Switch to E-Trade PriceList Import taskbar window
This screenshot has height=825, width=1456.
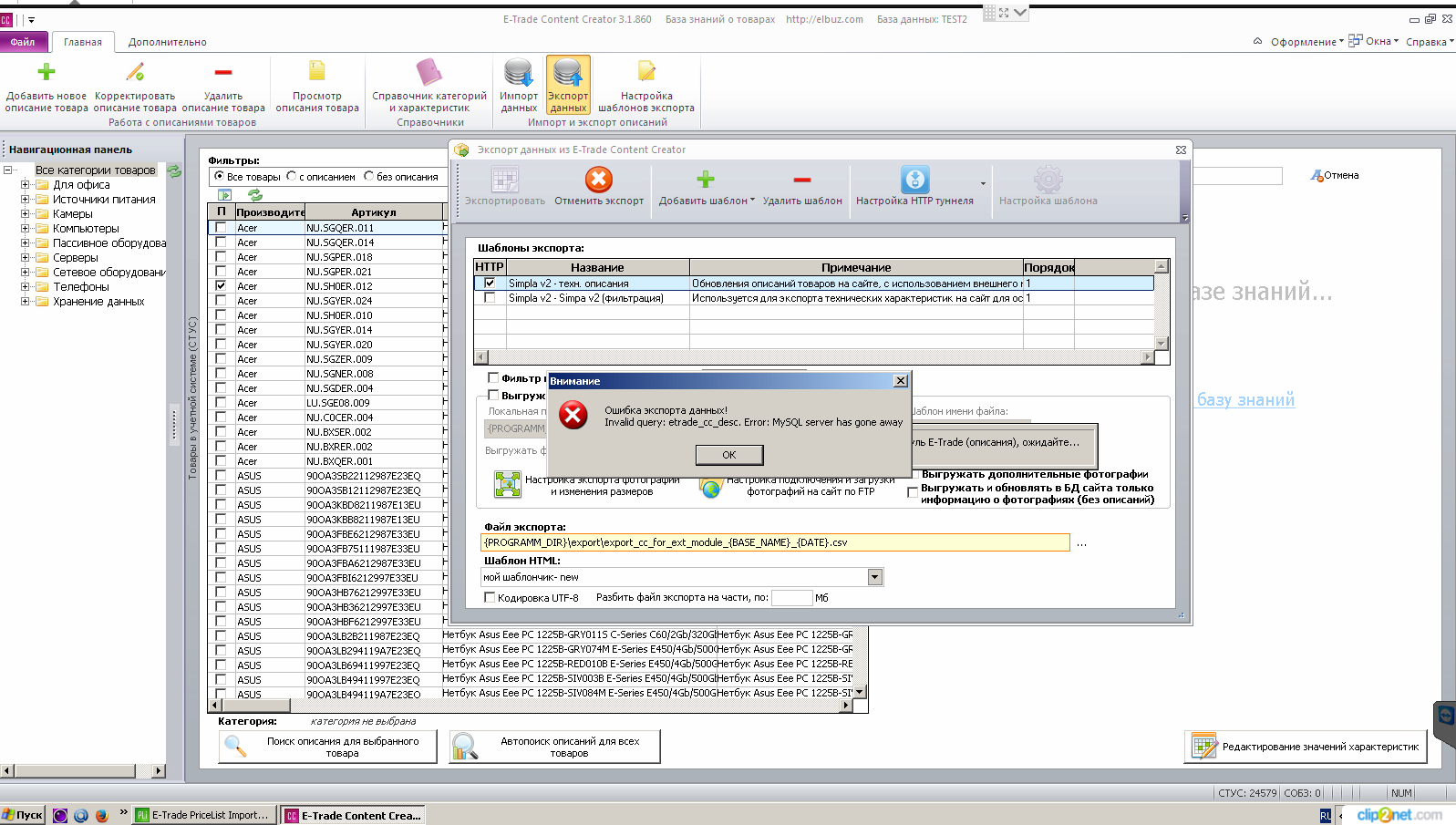[x=205, y=815]
